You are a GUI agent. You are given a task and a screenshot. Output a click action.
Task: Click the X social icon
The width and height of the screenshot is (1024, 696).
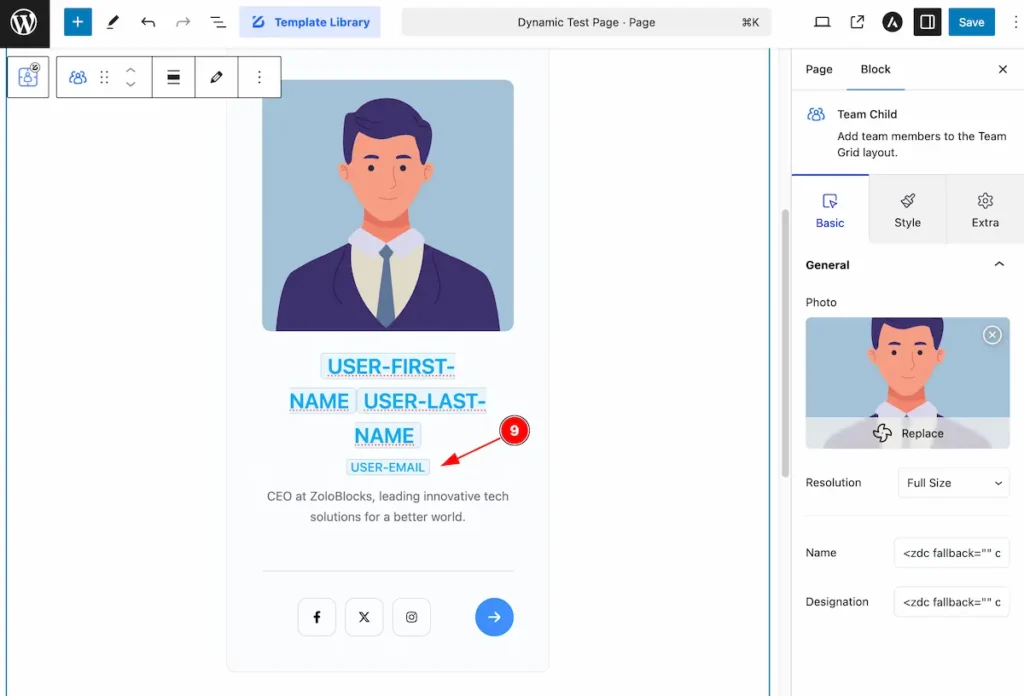[x=364, y=617]
